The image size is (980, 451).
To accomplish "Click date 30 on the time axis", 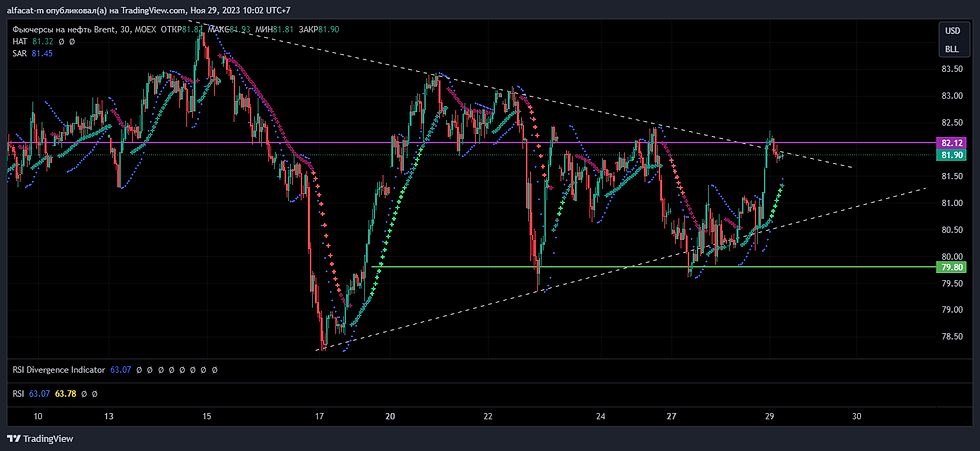I will 857,417.
